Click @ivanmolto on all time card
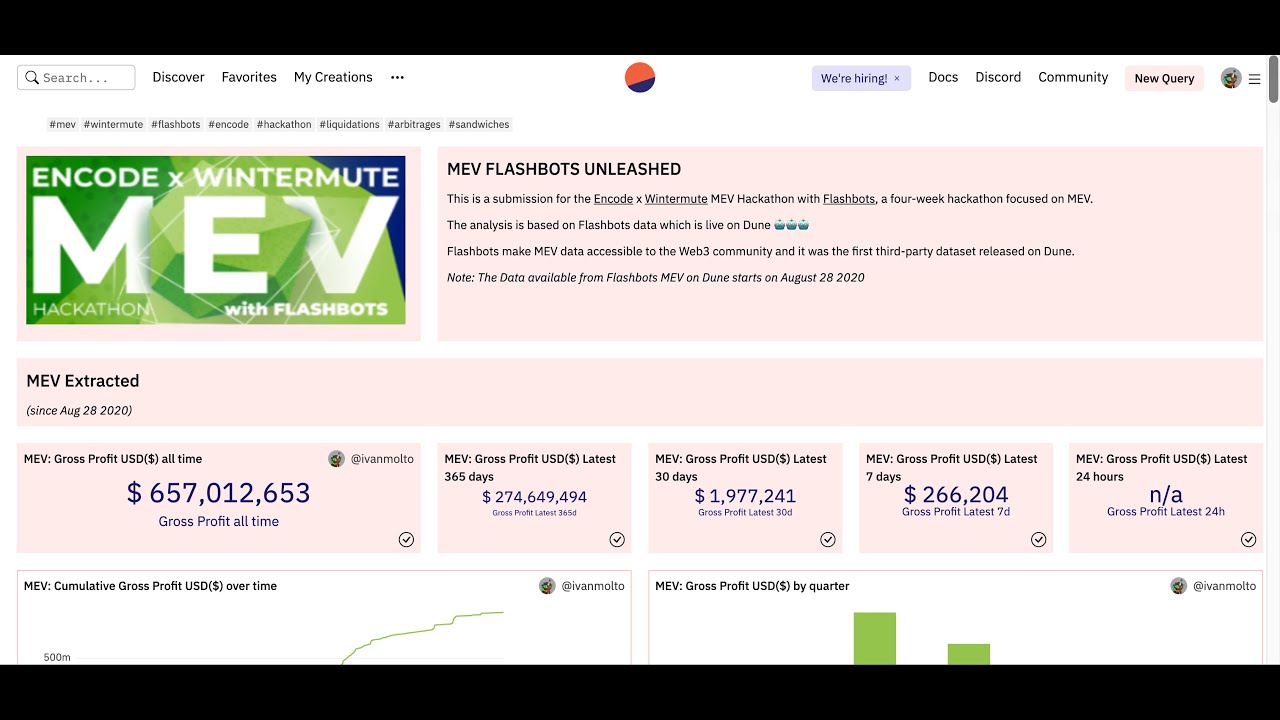 tap(382, 459)
